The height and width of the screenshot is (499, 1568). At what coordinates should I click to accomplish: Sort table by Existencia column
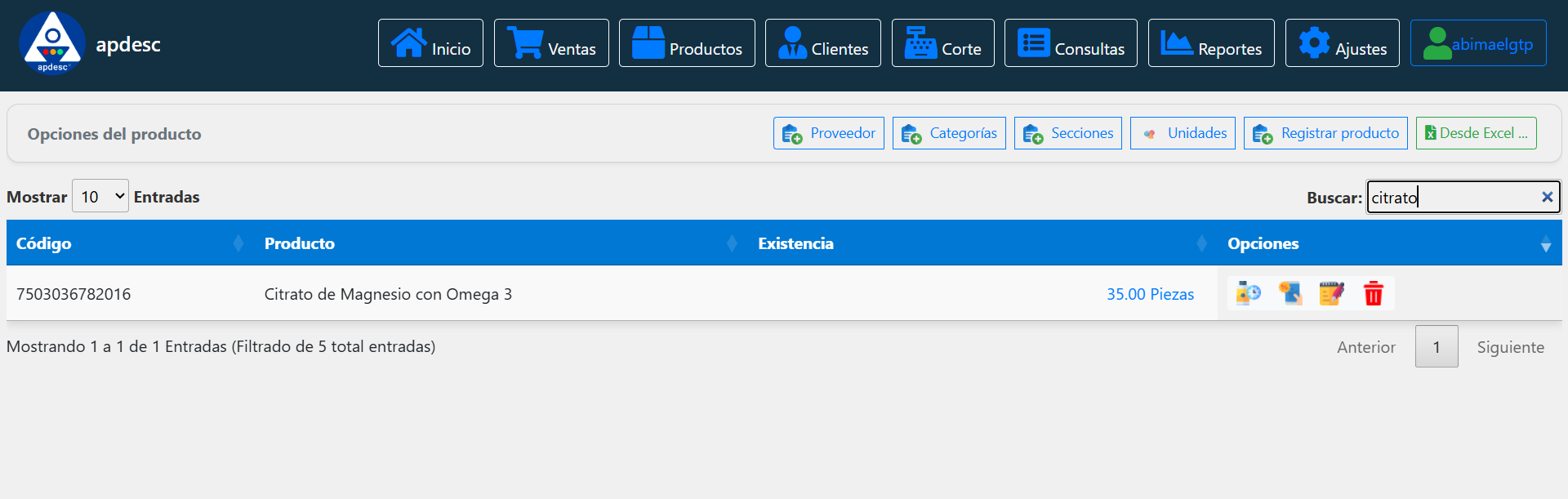click(x=982, y=243)
